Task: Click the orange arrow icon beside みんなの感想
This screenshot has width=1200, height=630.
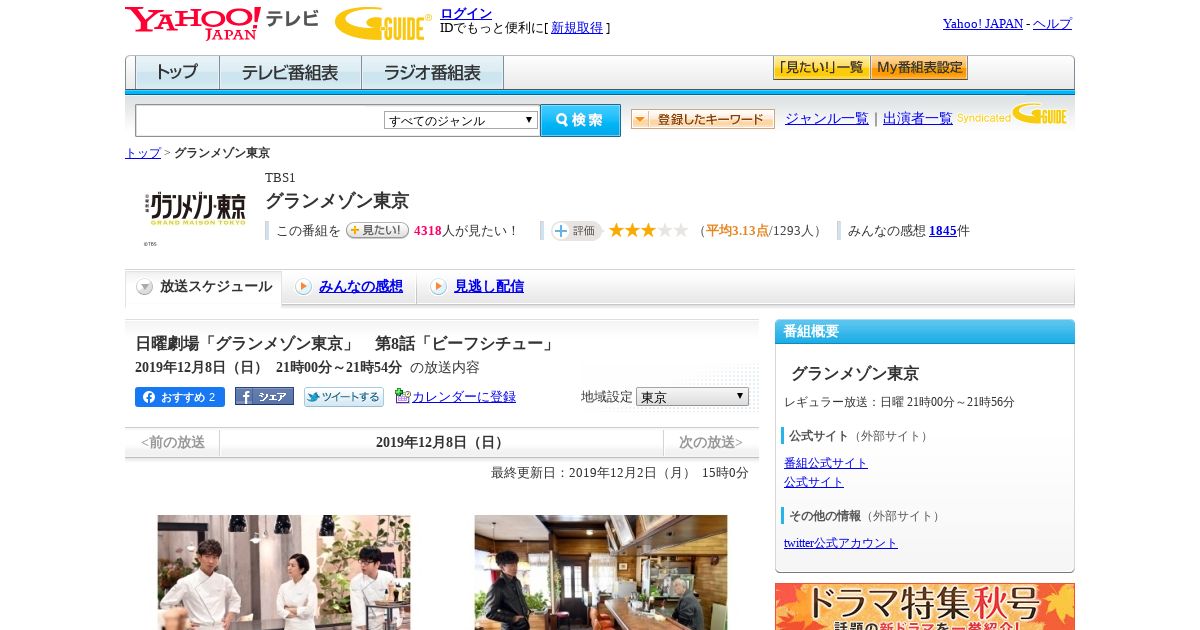Action: point(303,287)
